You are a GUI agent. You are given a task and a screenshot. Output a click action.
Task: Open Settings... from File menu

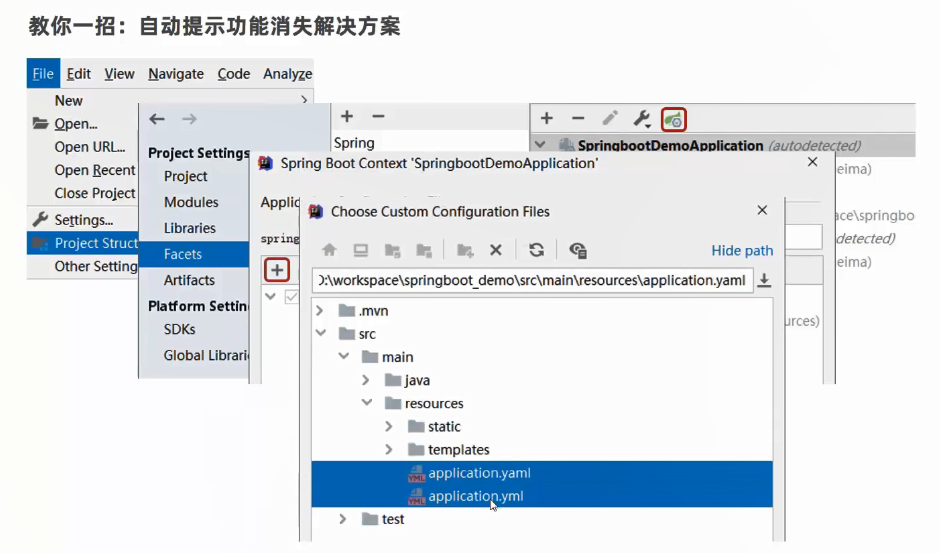83,220
